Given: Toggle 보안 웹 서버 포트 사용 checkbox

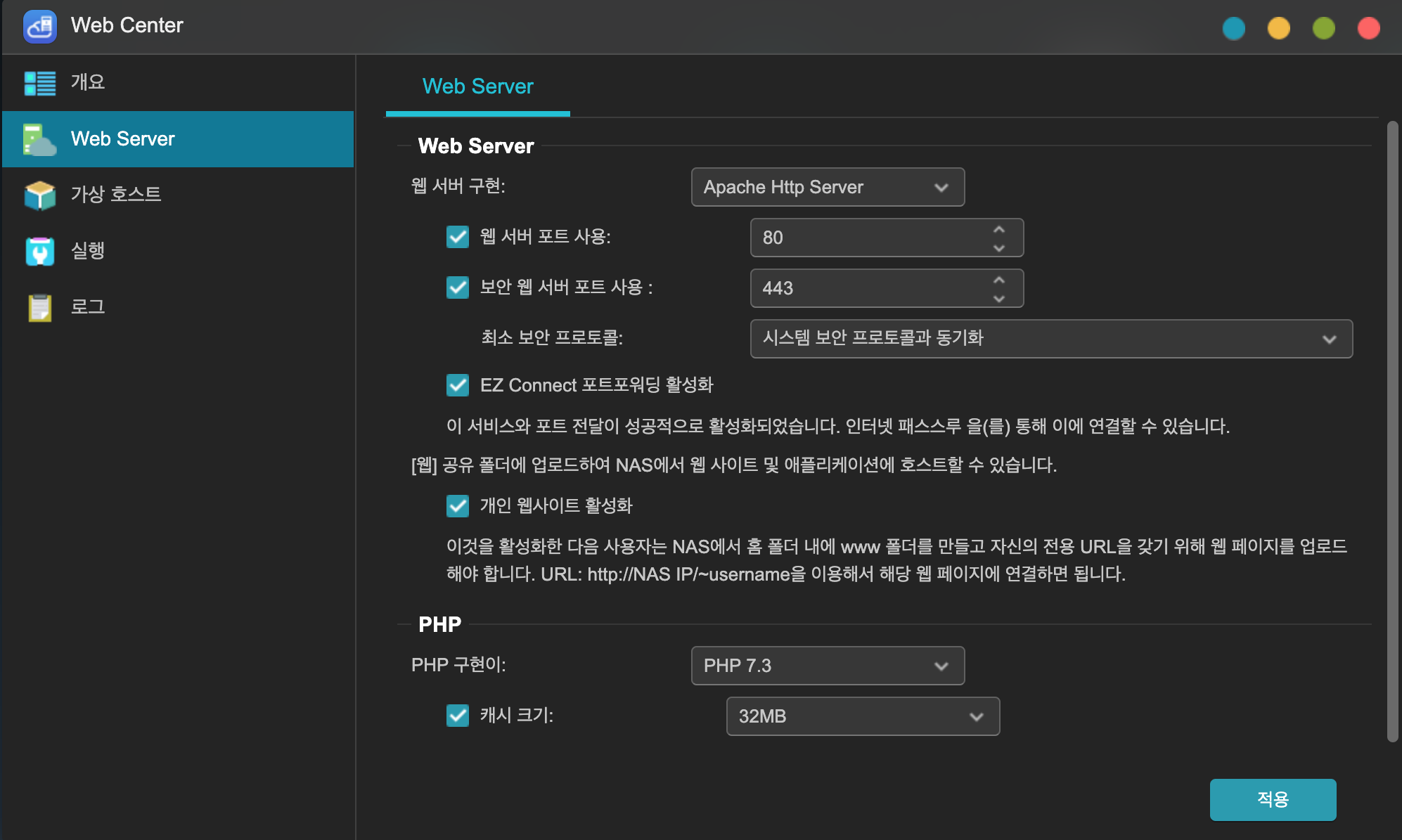Looking at the screenshot, I should tap(458, 287).
